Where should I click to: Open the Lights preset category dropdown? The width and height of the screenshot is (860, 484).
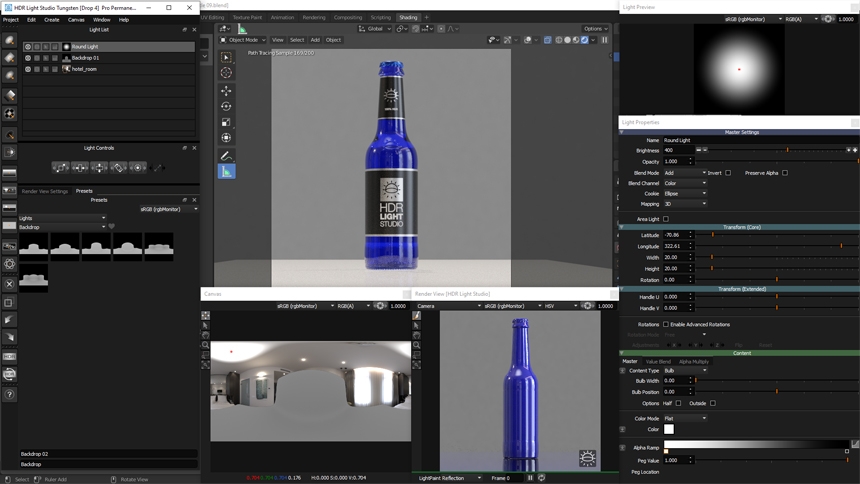(62, 218)
